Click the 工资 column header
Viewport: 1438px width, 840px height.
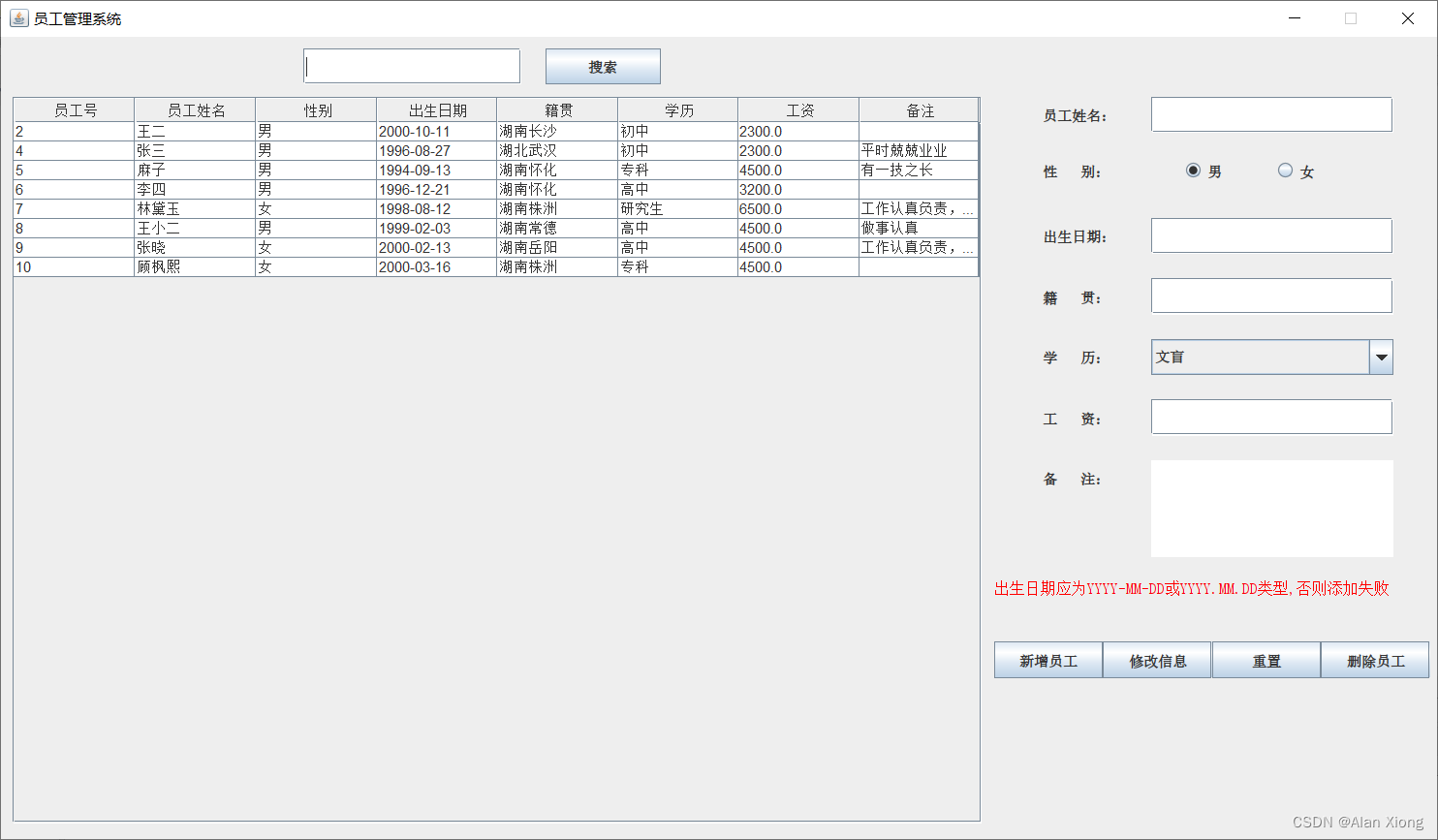pyautogui.click(x=798, y=109)
